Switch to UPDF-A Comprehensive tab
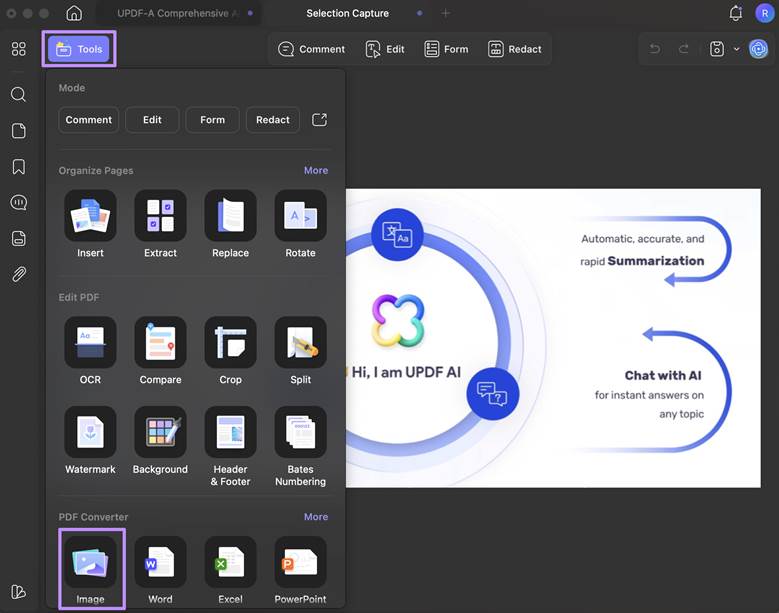 [179, 13]
